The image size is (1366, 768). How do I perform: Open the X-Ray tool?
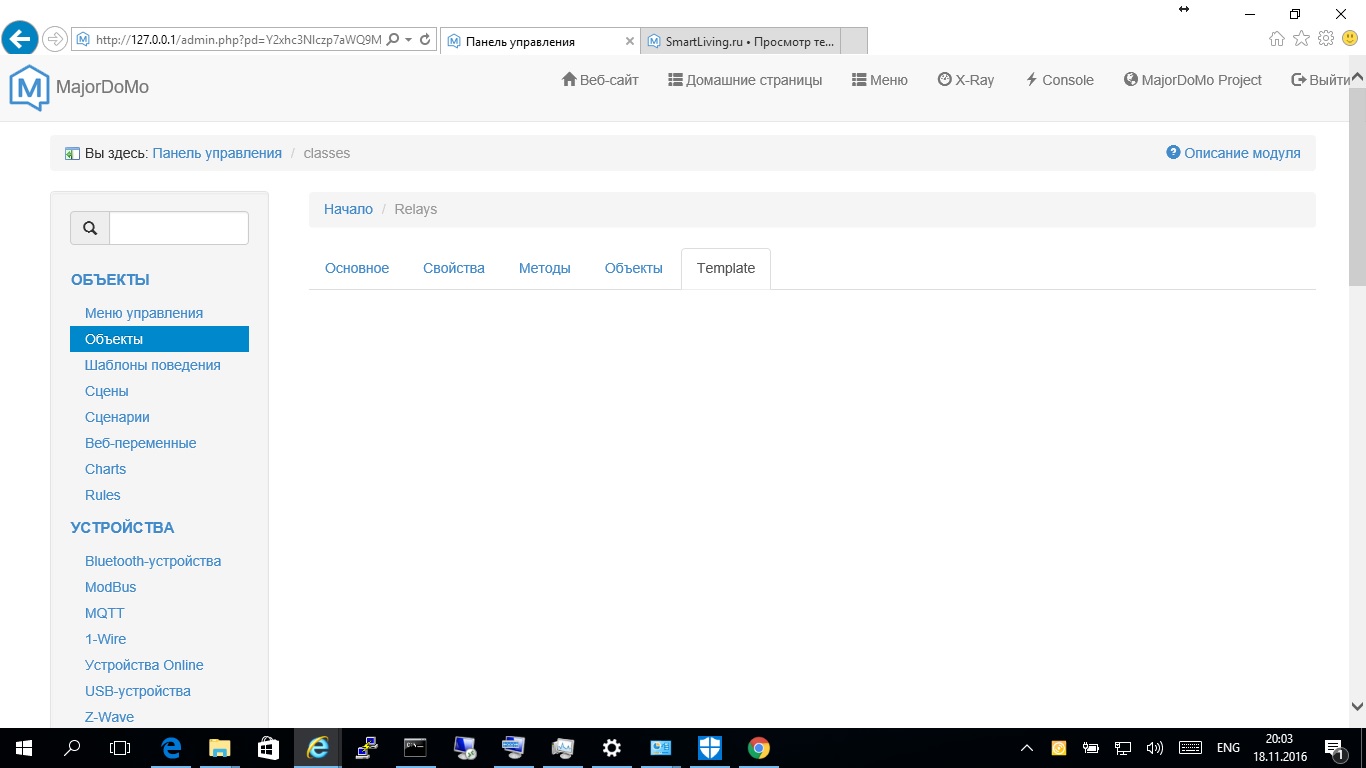(x=966, y=80)
